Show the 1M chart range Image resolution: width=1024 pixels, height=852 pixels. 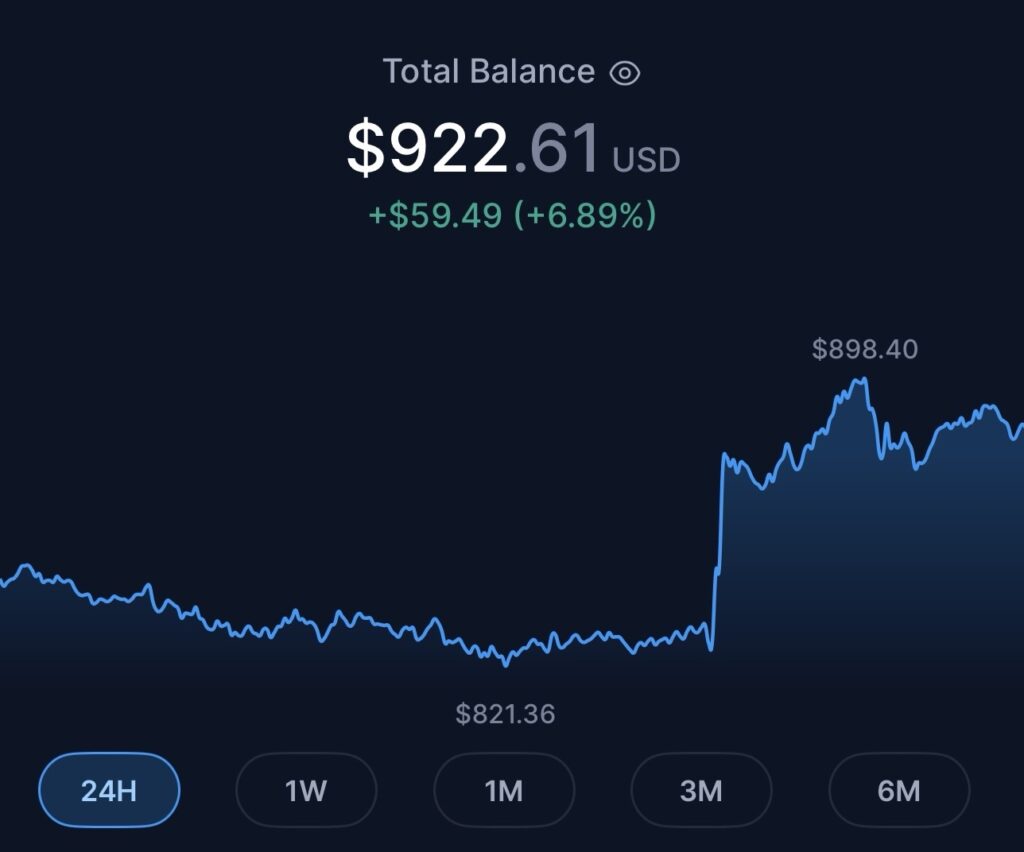tap(504, 790)
